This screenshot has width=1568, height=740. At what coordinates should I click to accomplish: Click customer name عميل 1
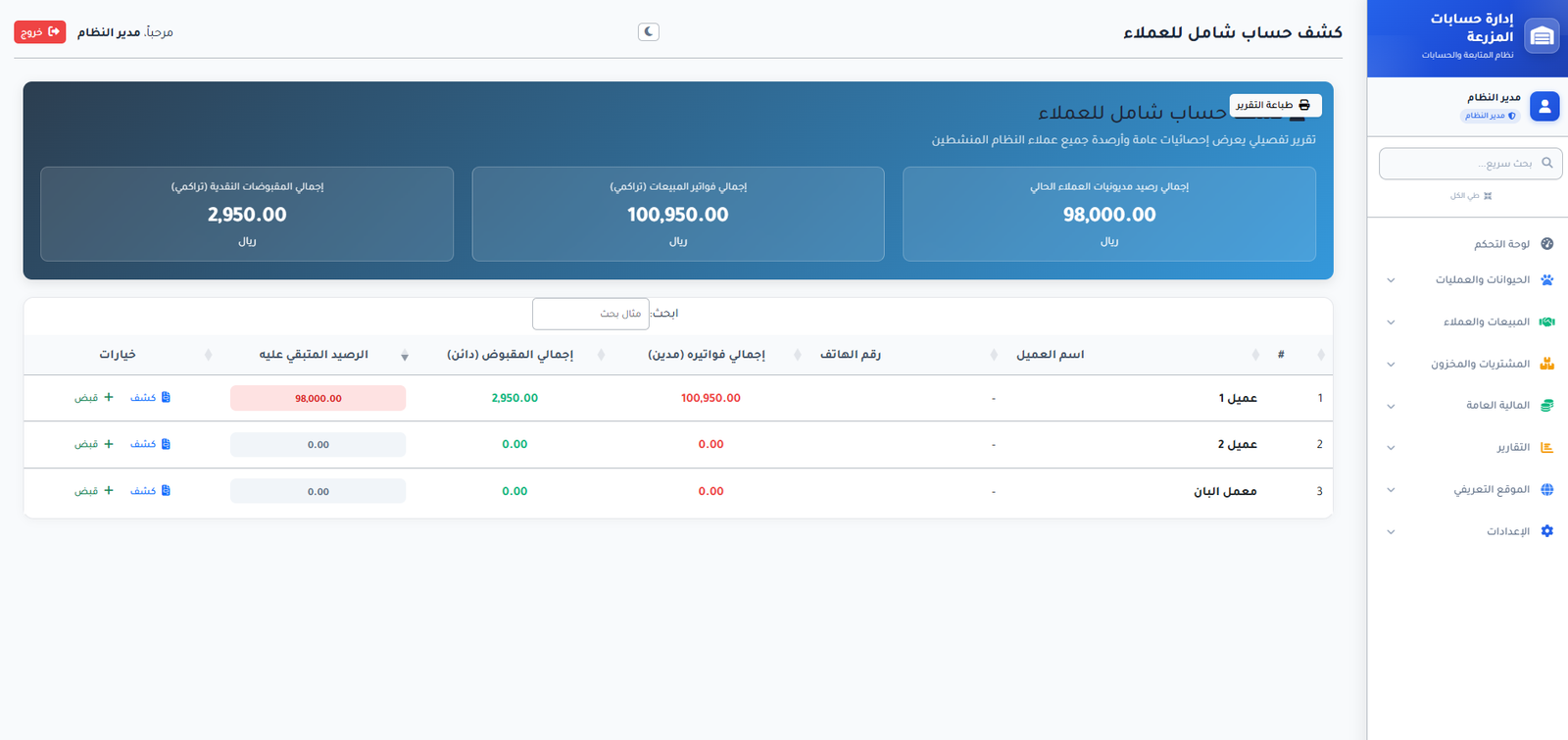tap(1238, 398)
